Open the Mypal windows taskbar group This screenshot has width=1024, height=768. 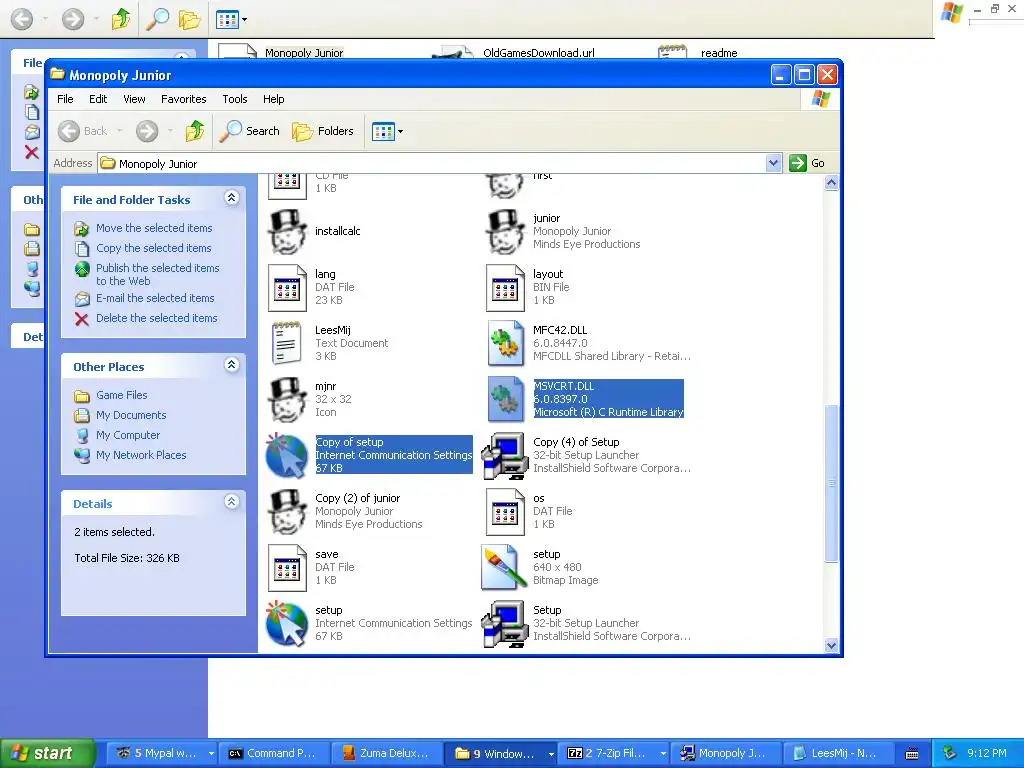pyautogui.click(x=160, y=754)
